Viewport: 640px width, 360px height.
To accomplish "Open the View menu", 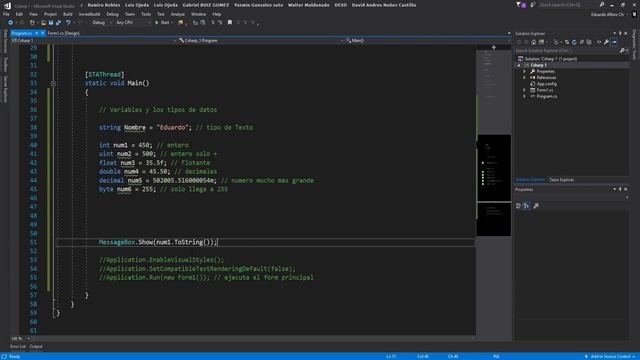I will tap(33, 14).
